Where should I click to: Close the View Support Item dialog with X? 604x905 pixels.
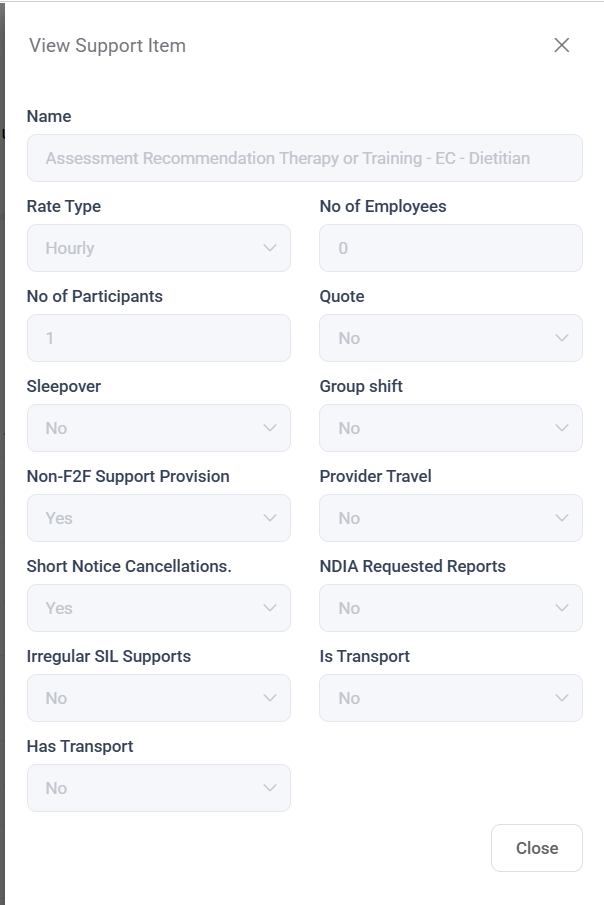(x=561, y=45)
